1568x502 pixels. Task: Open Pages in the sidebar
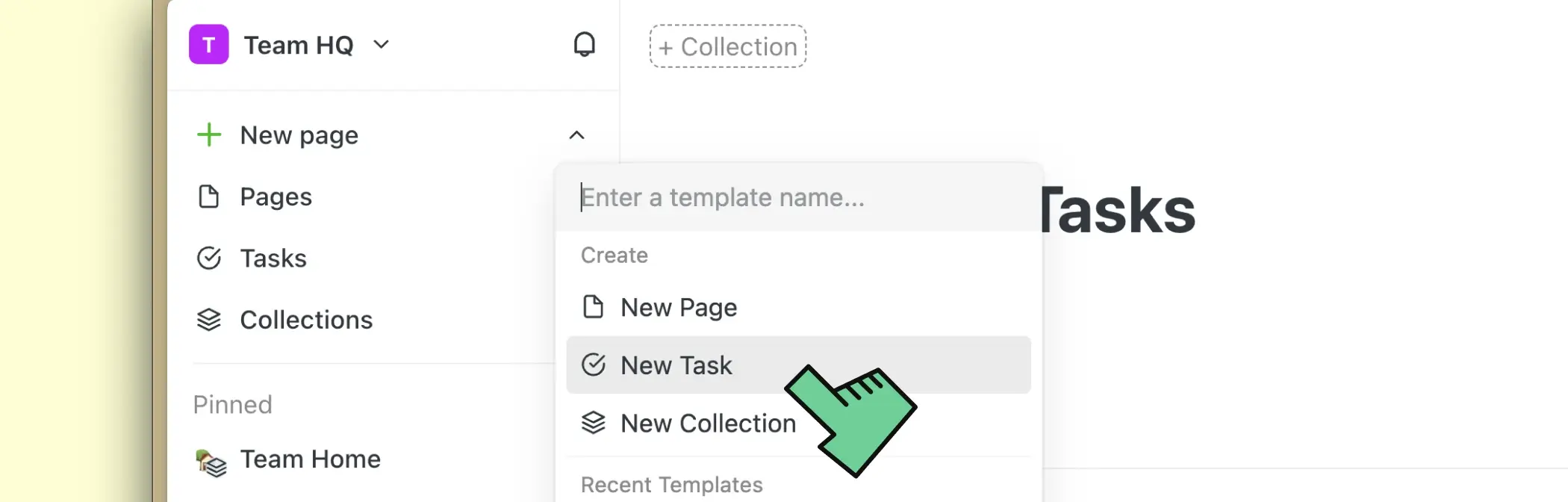pos(276,197)
